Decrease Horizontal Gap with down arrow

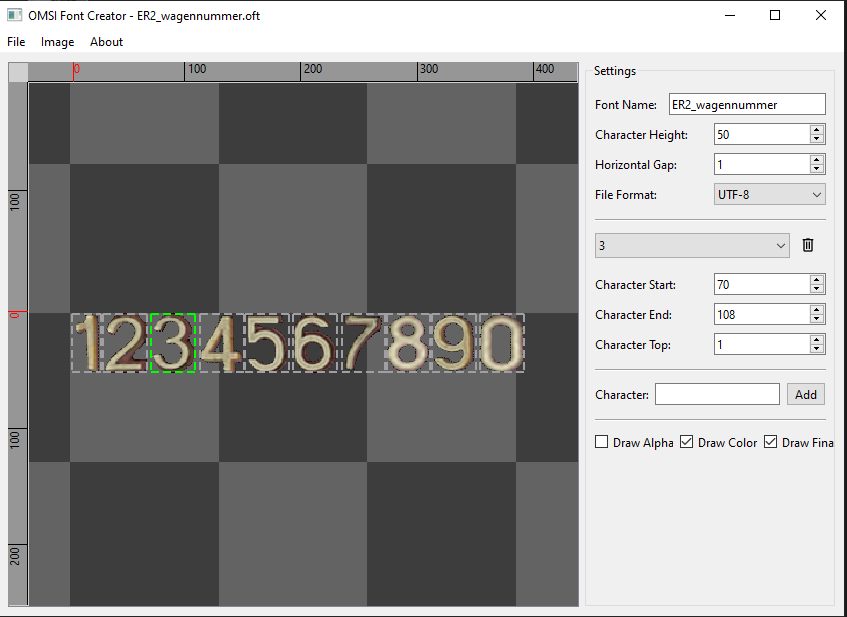tap(817, 169)
